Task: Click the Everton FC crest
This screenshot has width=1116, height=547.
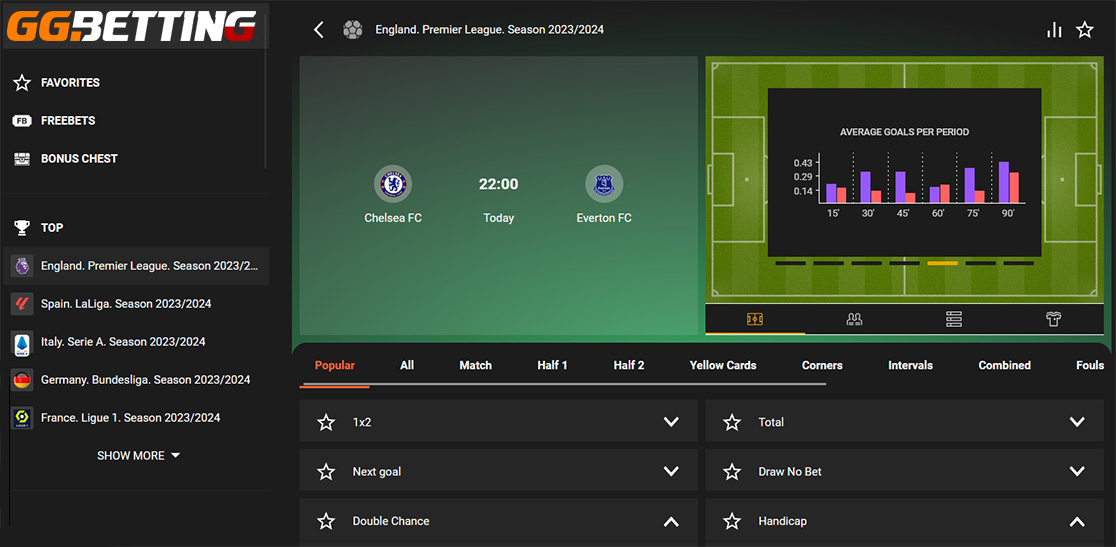Action: pyautogui.click(x=604, y=184)
